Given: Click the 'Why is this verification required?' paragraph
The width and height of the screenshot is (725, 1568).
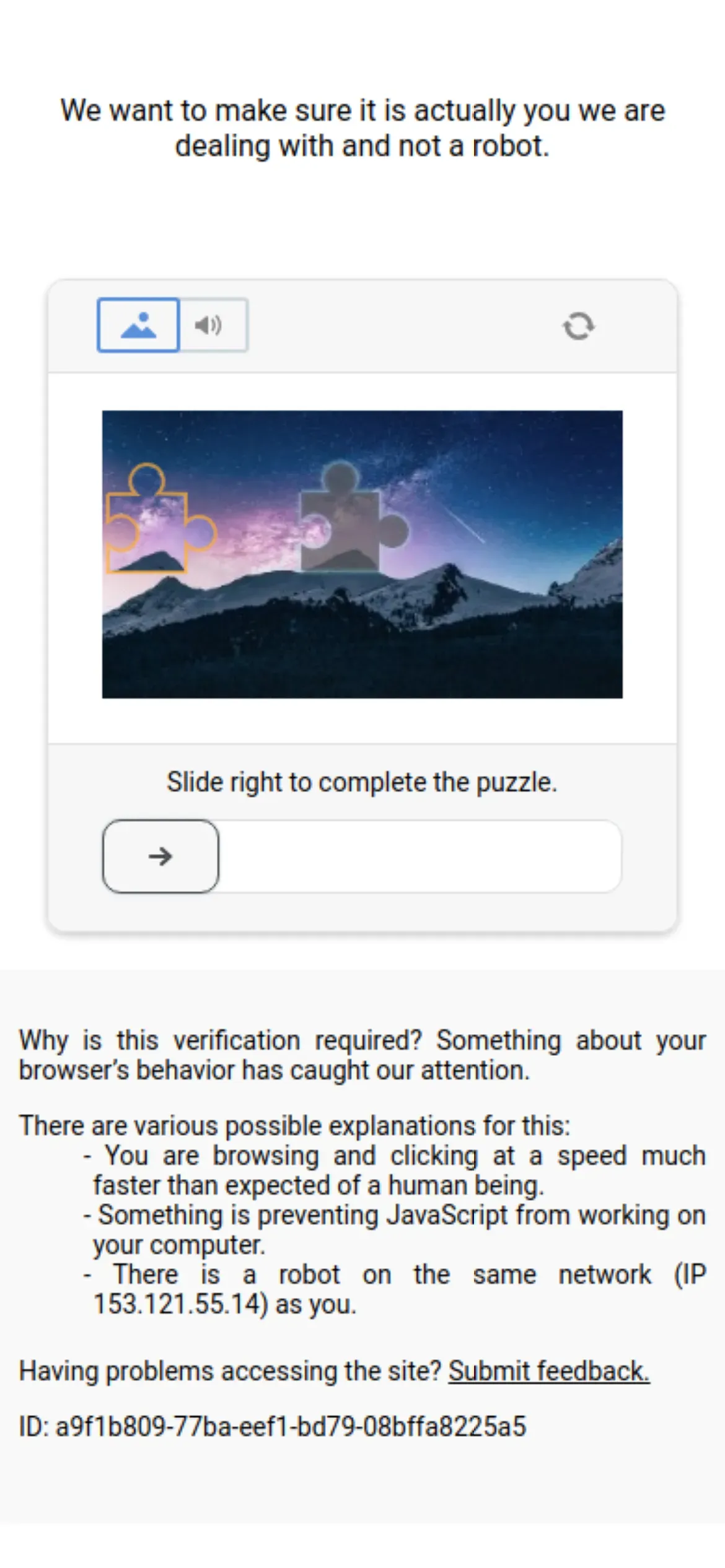Looking at the screenshot, I should (362, 1055).
